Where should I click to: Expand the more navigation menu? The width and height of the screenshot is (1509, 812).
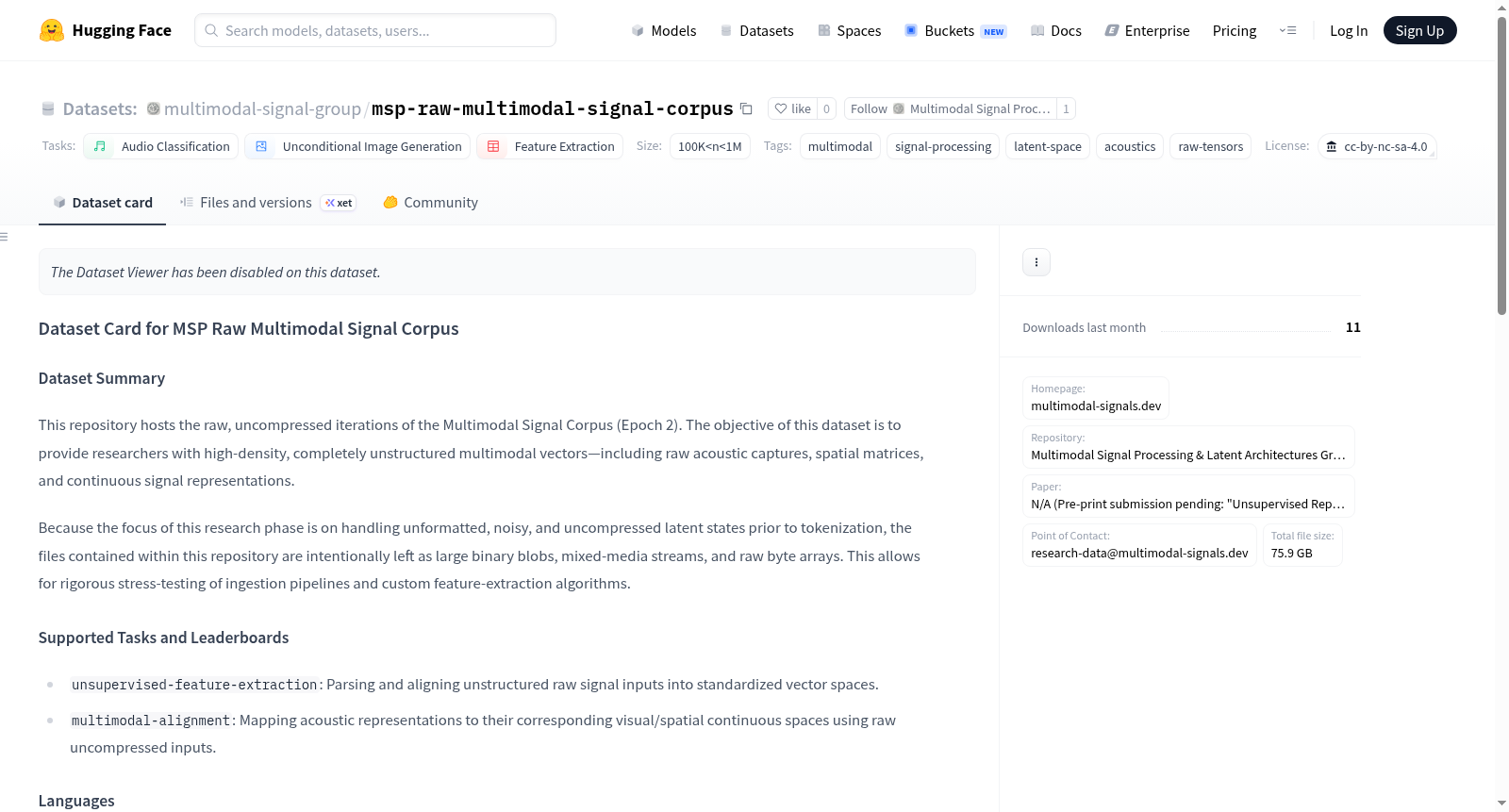point(1287,30)
